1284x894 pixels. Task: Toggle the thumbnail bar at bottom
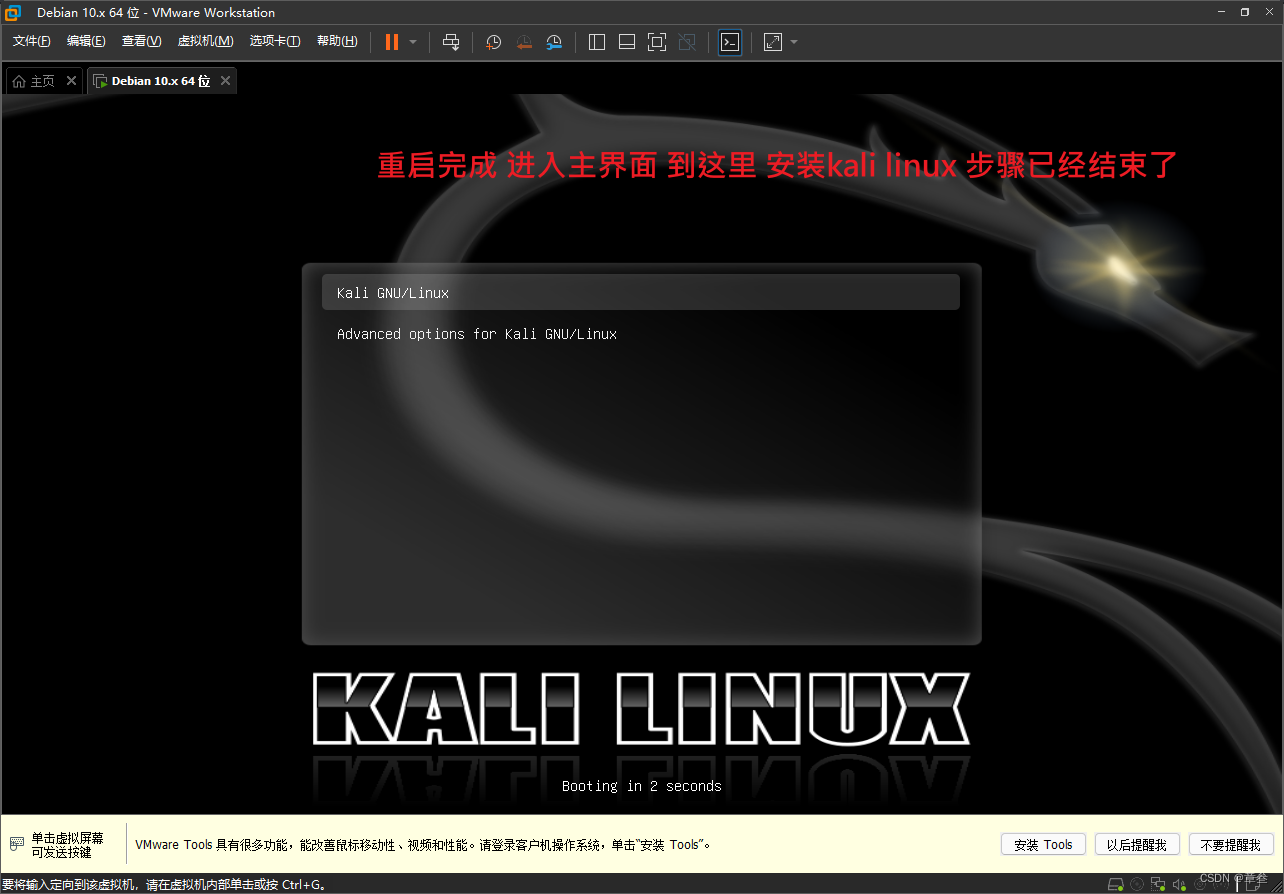(626, 42)
